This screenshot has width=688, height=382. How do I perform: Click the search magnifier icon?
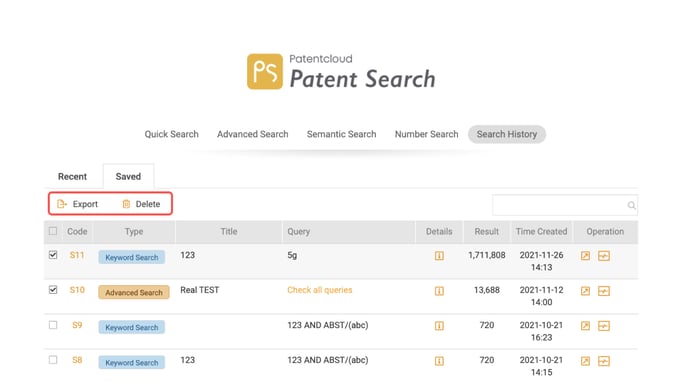pyautogui.click(x=631, y=205)
